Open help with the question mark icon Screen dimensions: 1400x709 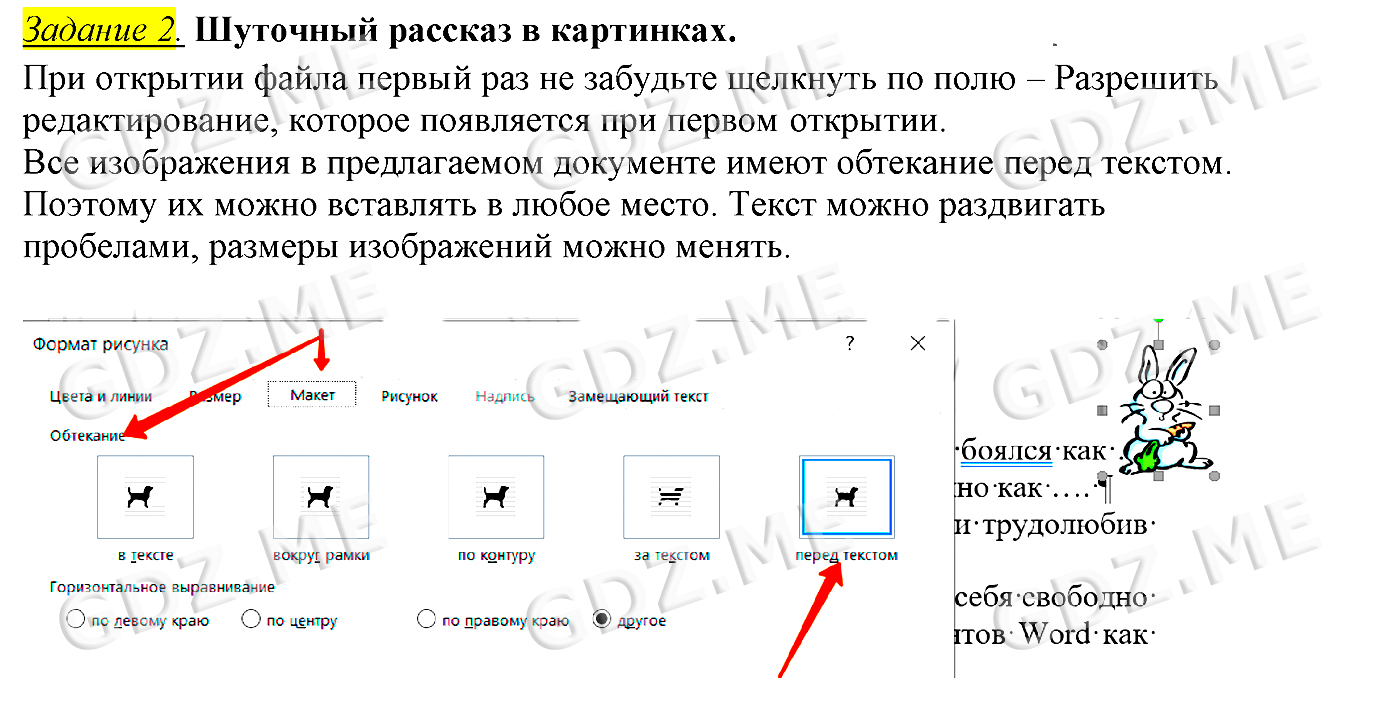coord(850,343)
